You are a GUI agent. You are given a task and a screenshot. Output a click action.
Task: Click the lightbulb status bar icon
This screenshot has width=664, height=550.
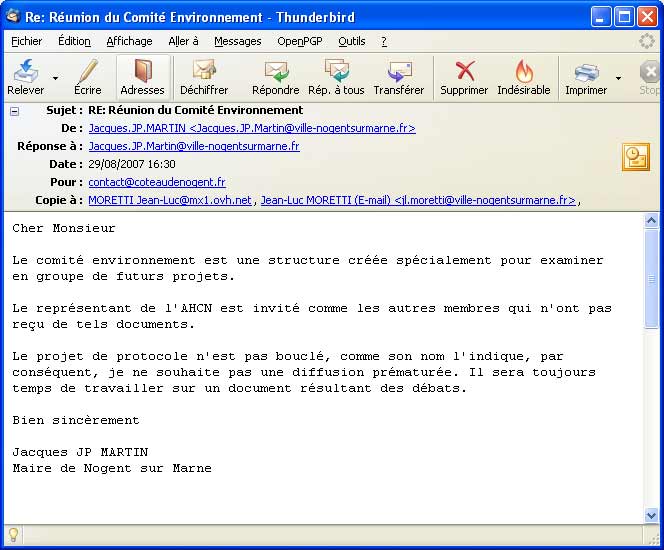coord(13,535)
